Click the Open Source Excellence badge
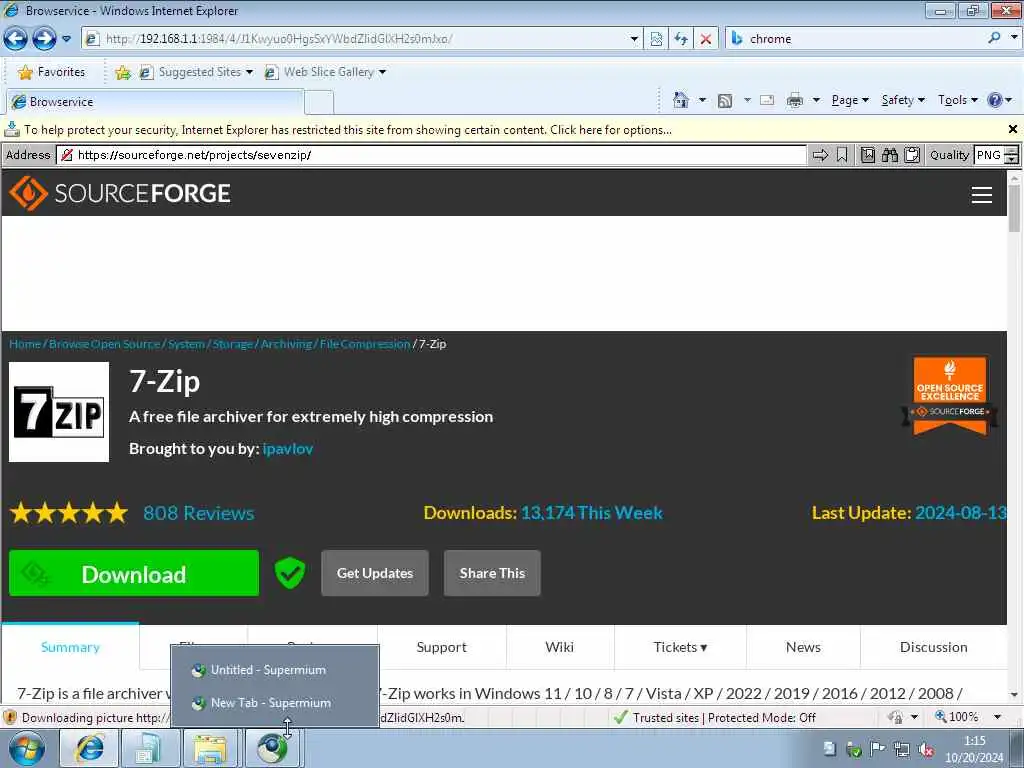The height and width of the screenshot is (768, 1024). click(x=950, y=396)
